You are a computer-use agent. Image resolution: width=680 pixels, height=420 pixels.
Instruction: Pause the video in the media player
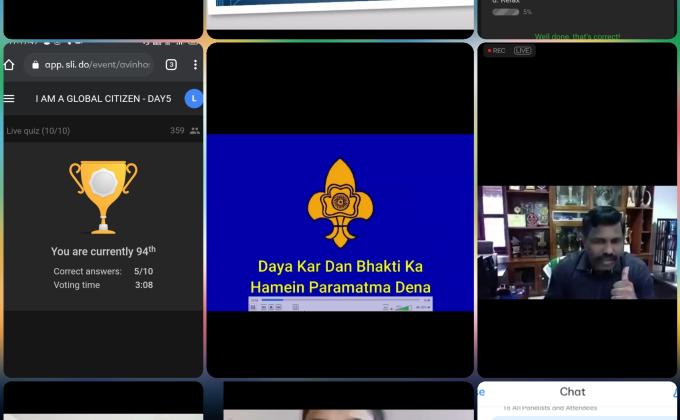(253, 307)
